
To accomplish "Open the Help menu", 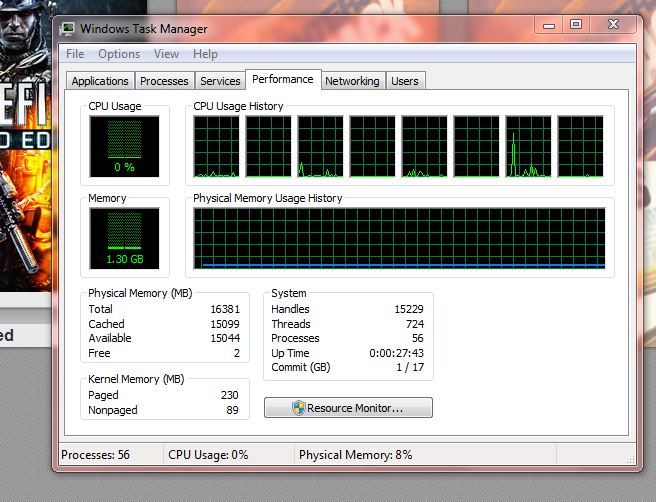I will tap(205, 54).
